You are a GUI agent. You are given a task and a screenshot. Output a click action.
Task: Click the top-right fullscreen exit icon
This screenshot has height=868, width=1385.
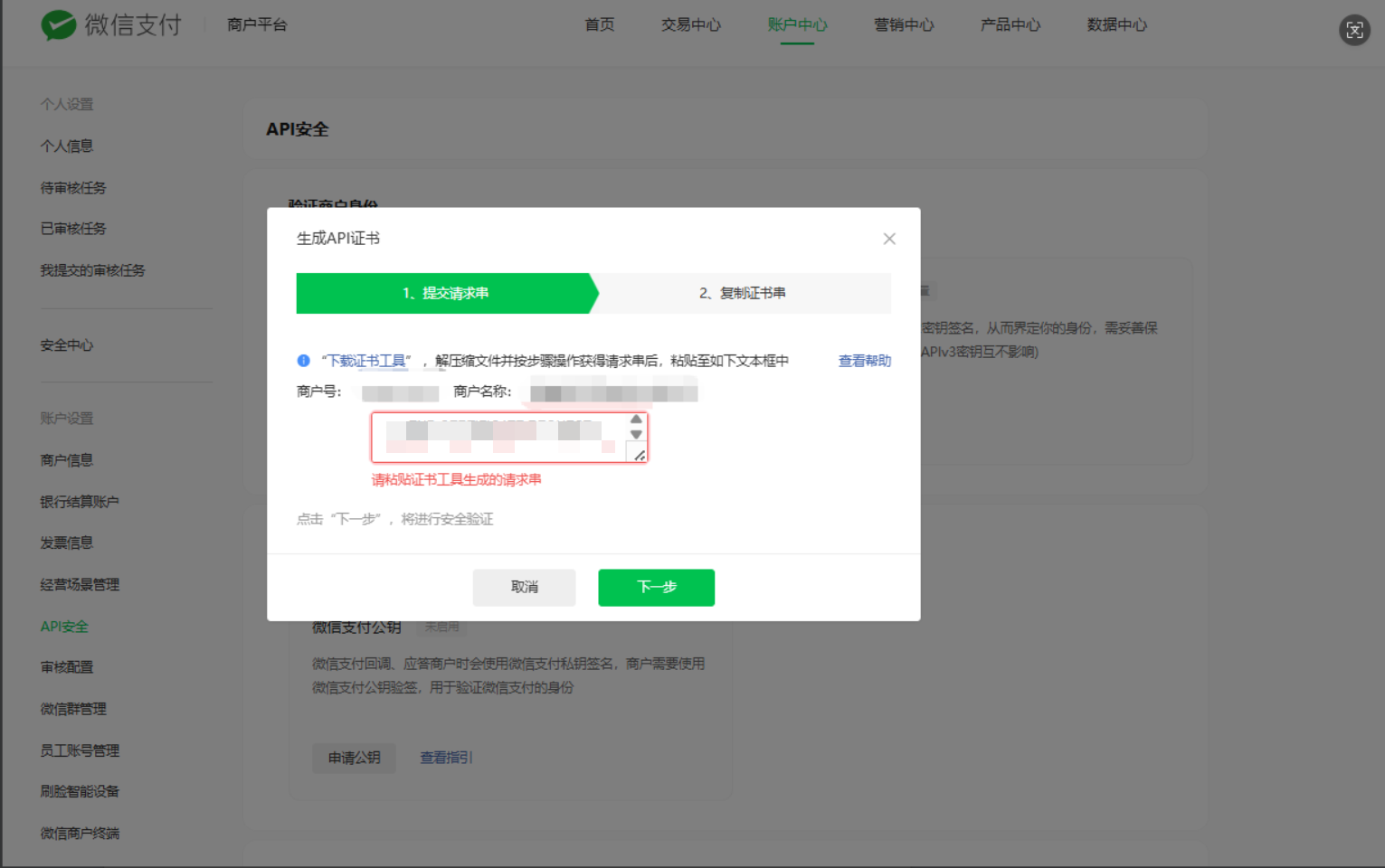click(x=1353, y=30)
